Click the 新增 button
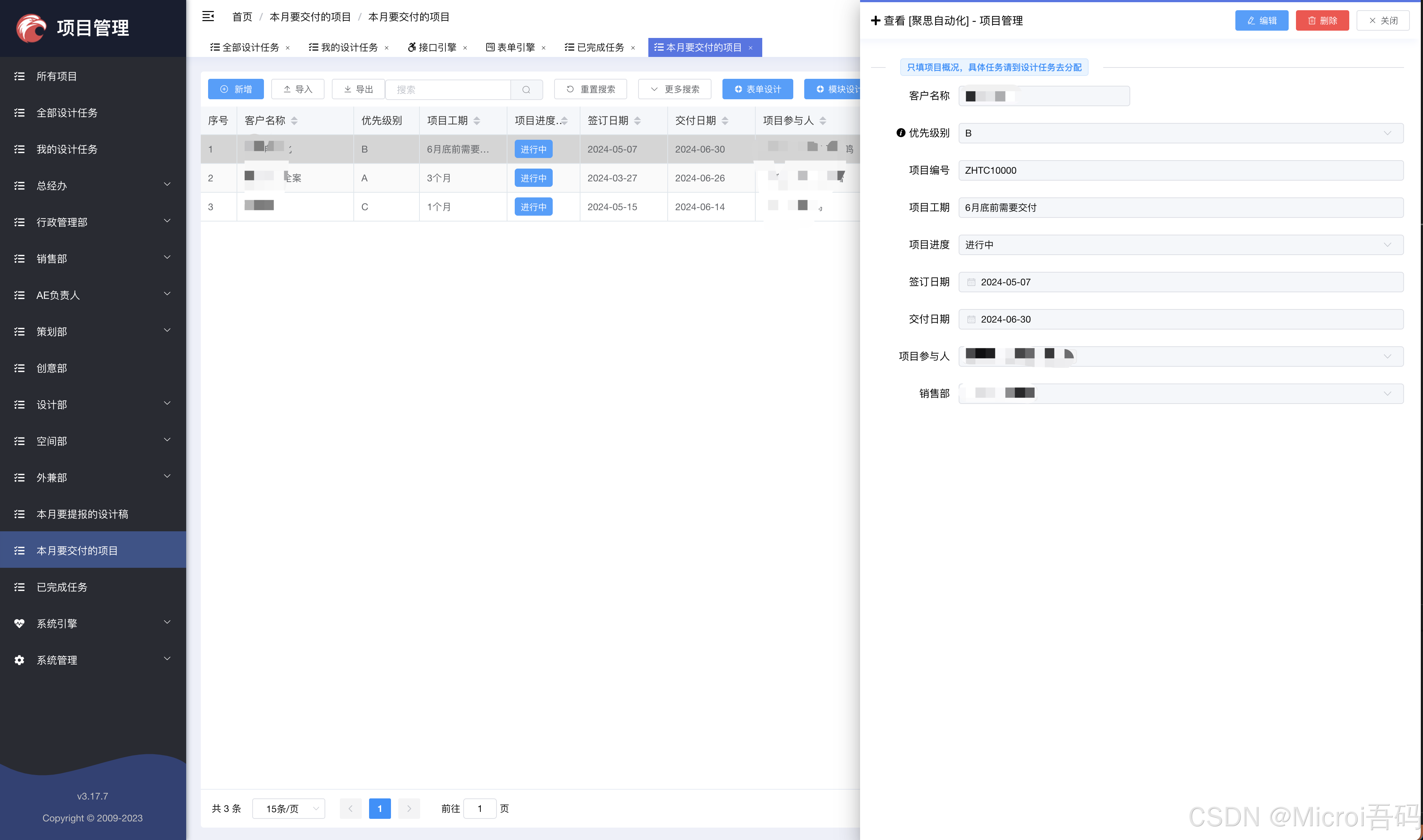The width and height of the screenshot is (1423, 840). [x=235, y=89]
